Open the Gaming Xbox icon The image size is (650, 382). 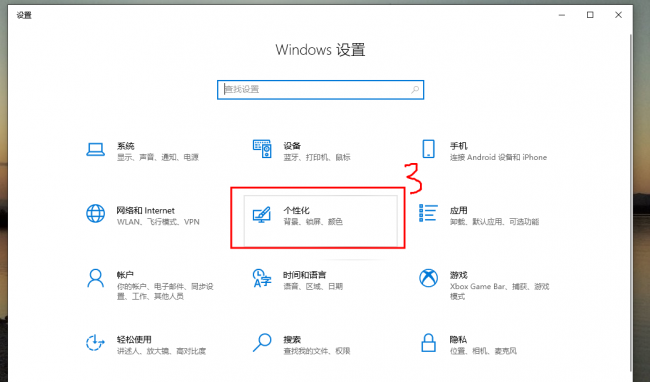click(428, 278)
